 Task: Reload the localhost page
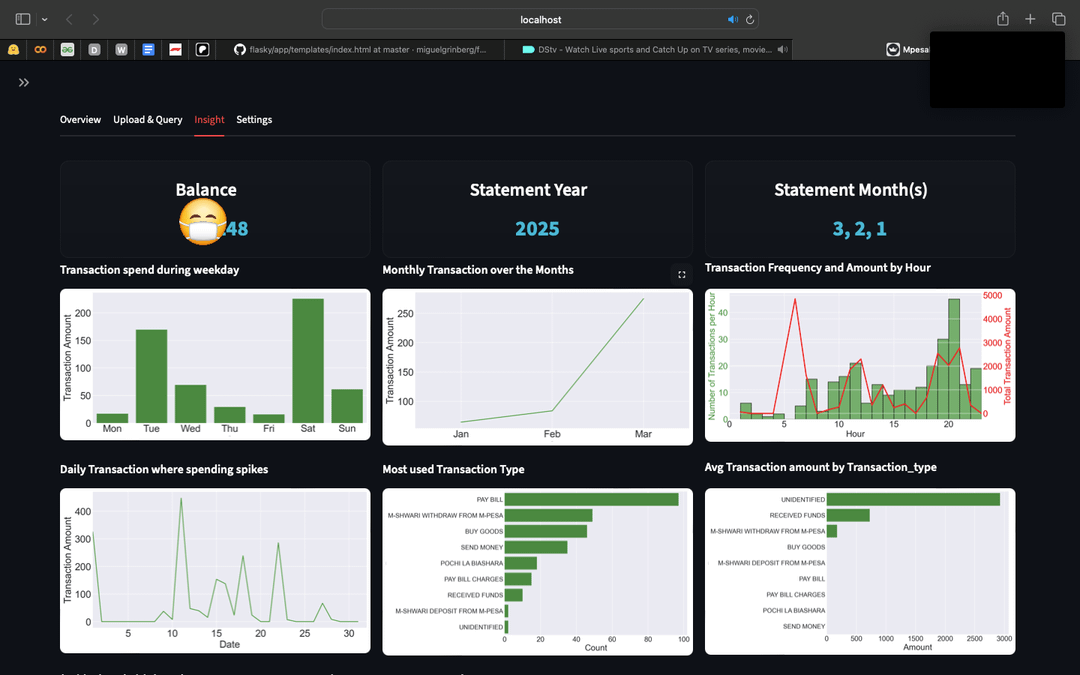click(x=750, y=19)
